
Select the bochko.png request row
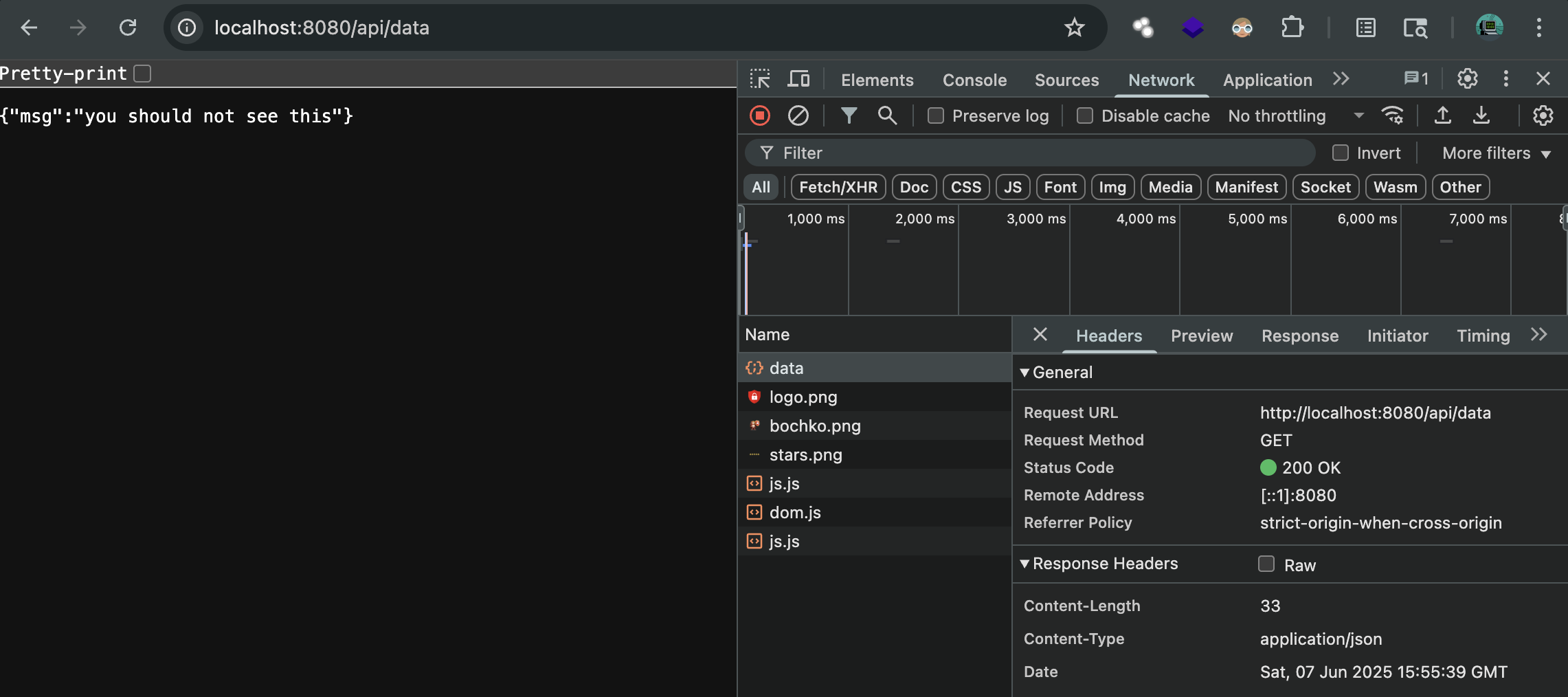click(875, 425)
